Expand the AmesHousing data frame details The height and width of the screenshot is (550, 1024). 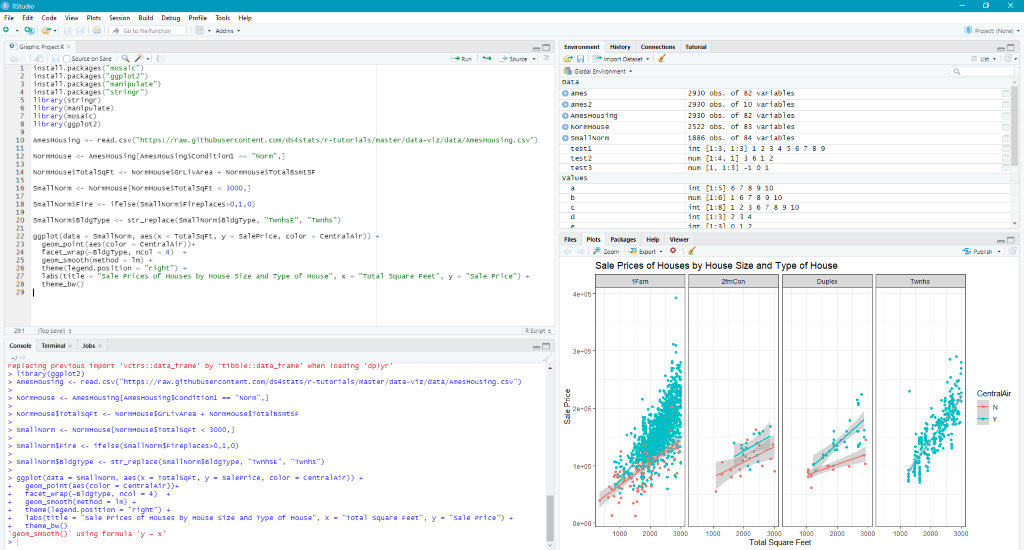click(566, 116)
